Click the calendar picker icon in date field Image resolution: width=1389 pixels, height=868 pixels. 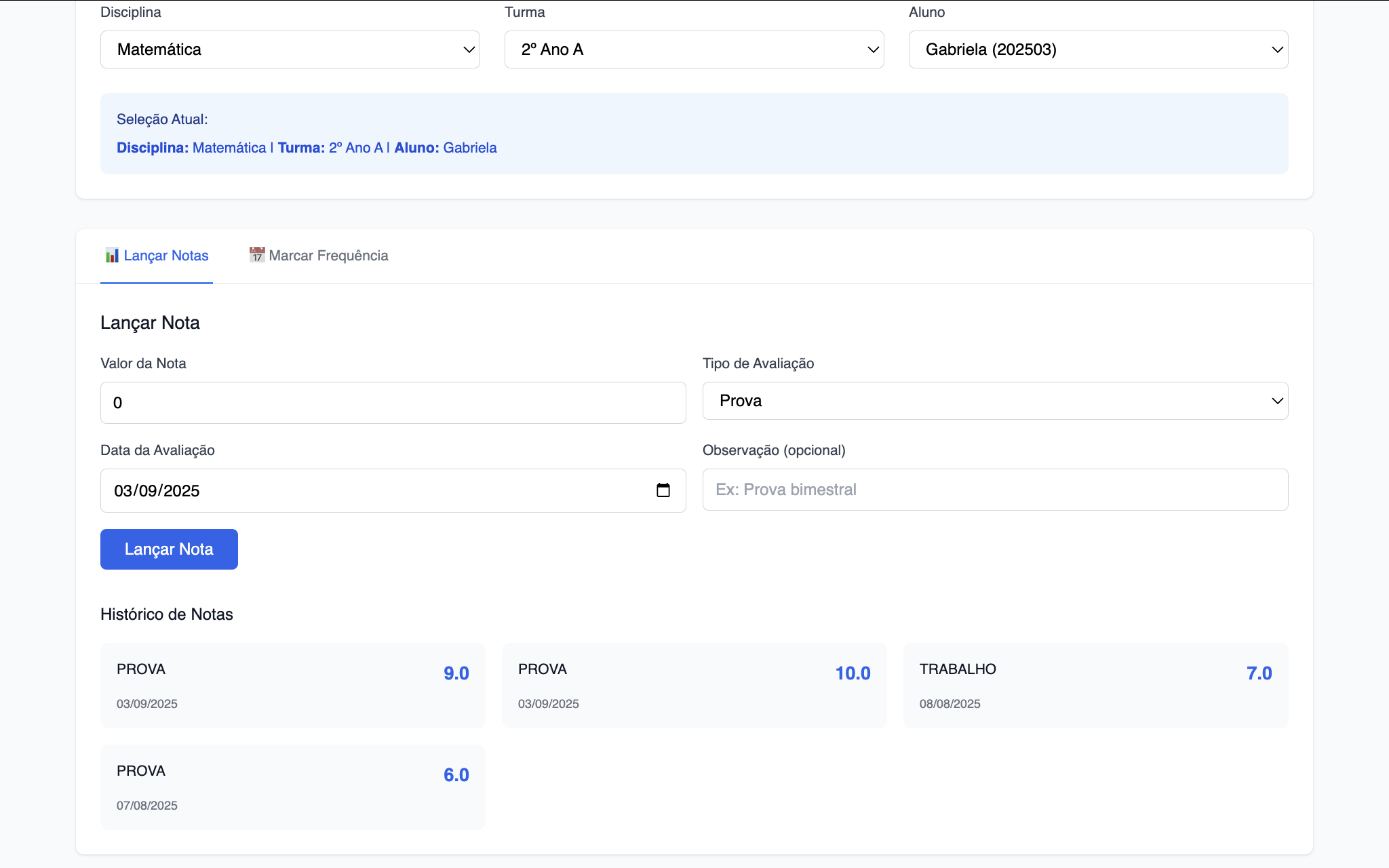(663, 490)
